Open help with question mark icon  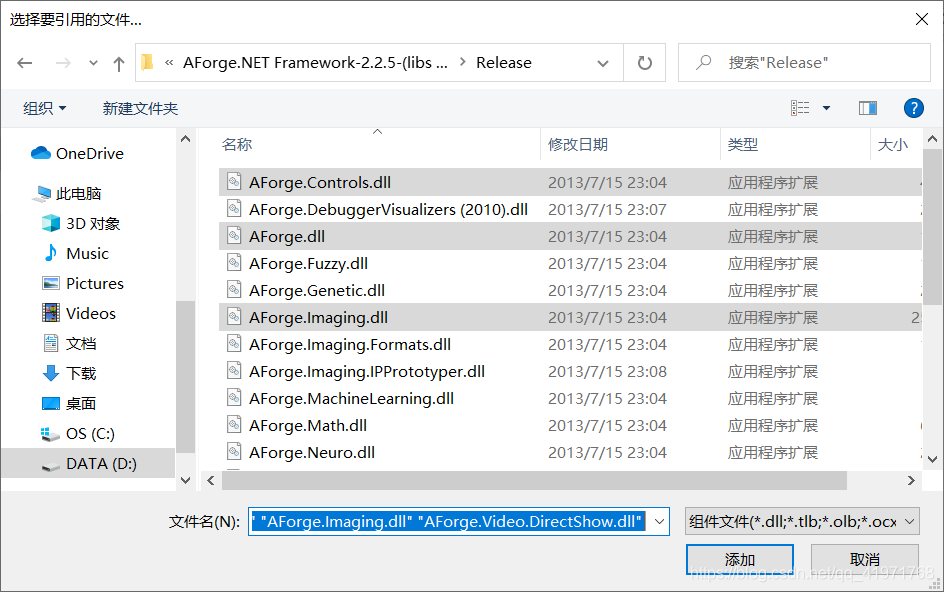[x=913, y=108]
